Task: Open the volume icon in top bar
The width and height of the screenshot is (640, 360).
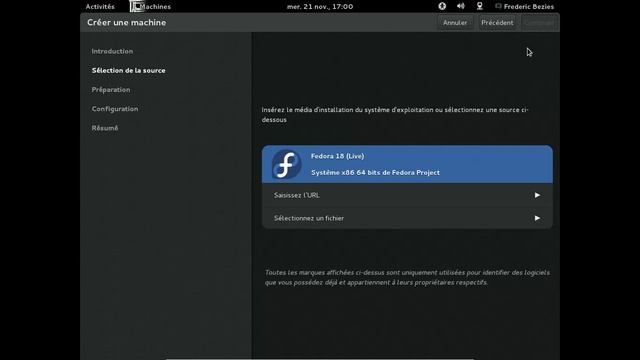Action: pyautogui.click(x=461, y=6)
